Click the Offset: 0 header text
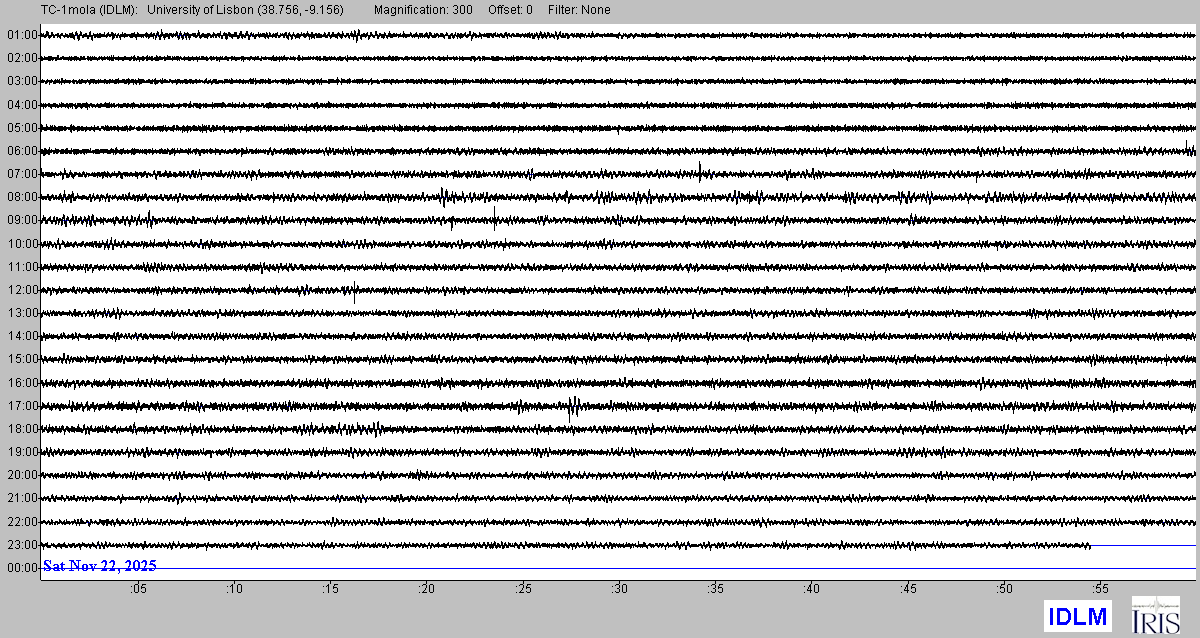The image size is (1200, 638). pos(510,10)
